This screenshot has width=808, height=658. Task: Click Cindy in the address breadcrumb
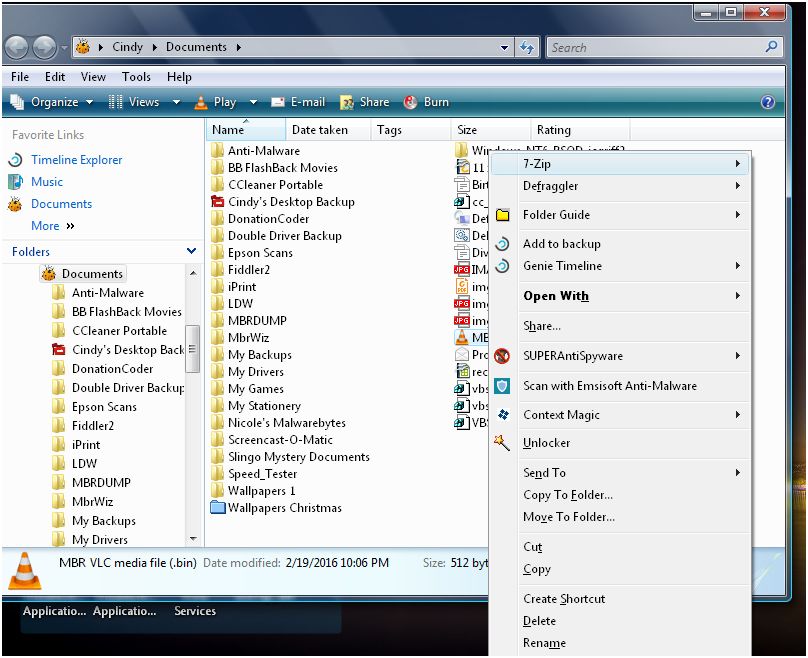click(127, 47)
